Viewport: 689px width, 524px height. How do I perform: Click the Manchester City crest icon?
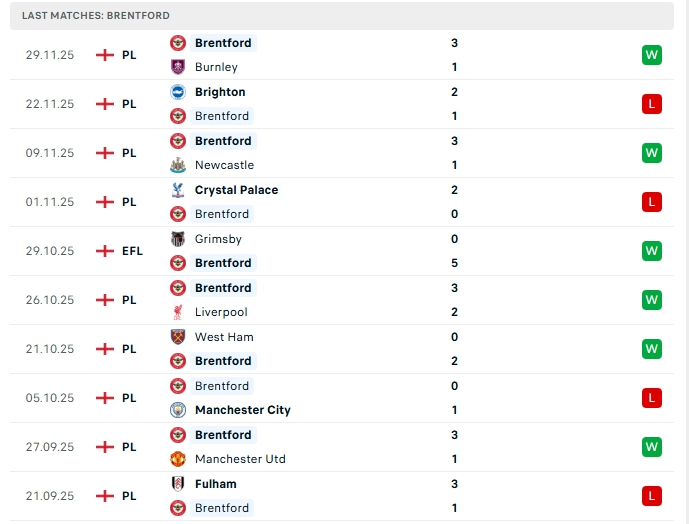pos(178,410)
